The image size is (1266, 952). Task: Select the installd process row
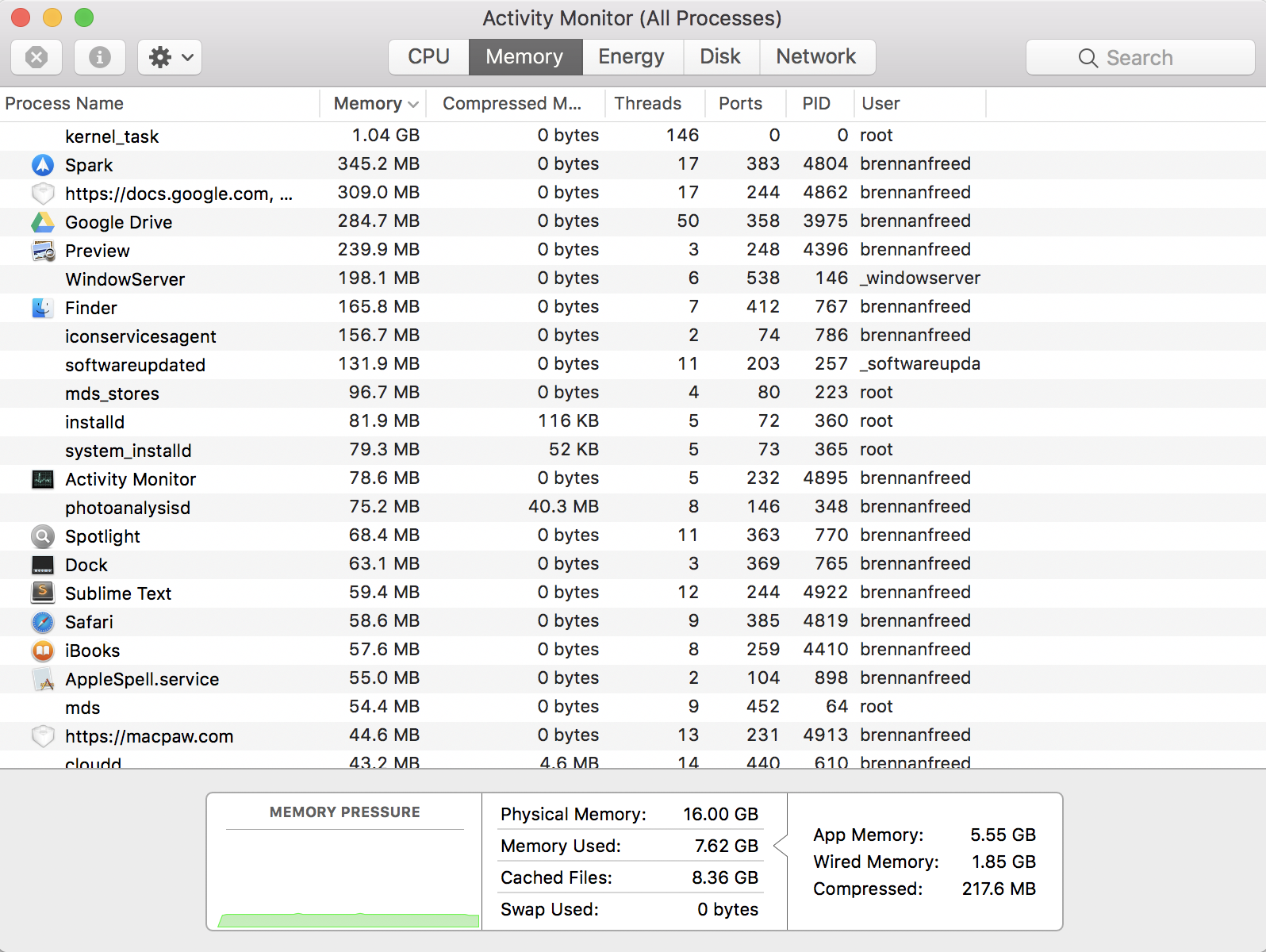633,422
